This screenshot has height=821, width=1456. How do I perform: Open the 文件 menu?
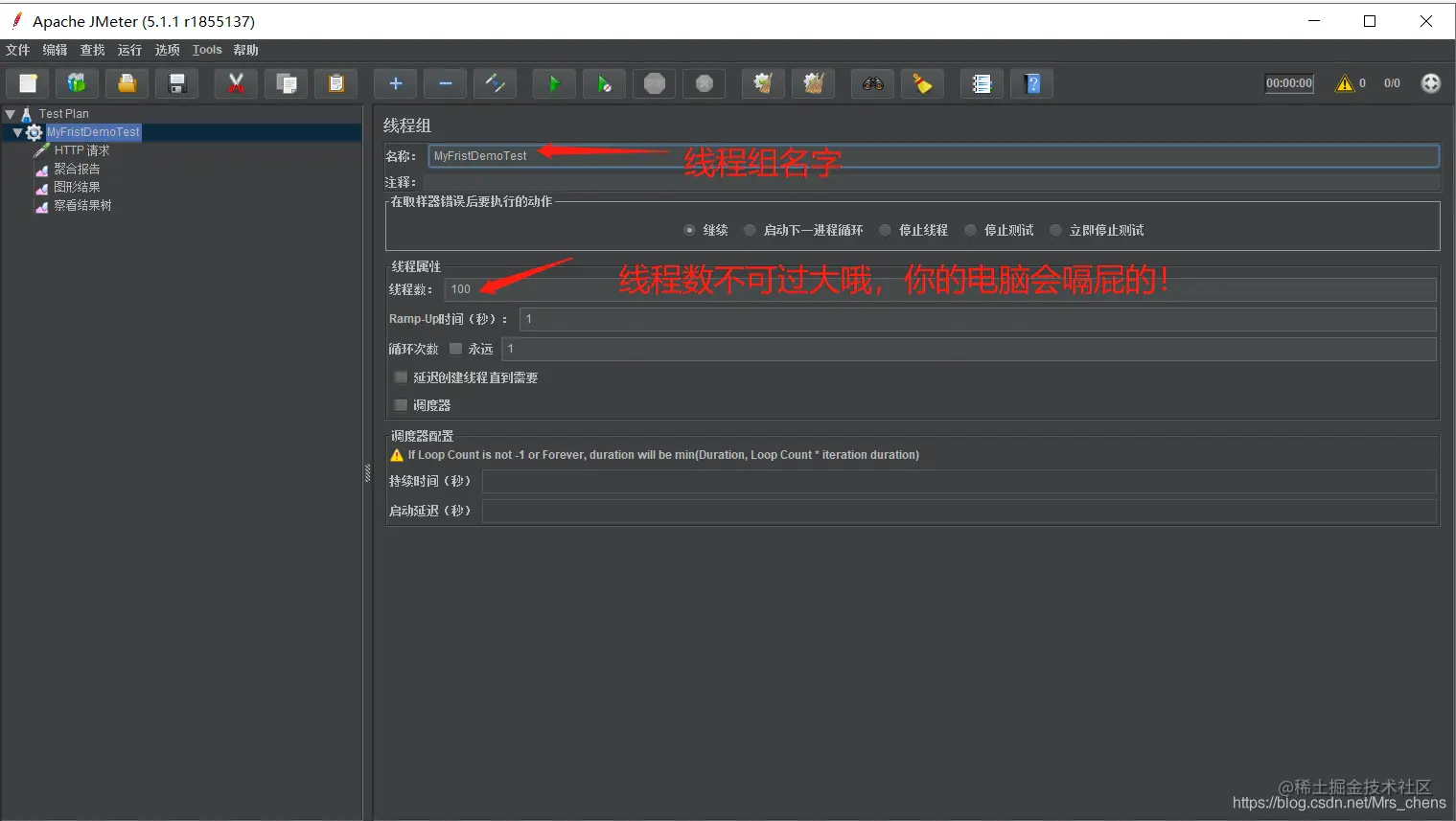[17, 50]
